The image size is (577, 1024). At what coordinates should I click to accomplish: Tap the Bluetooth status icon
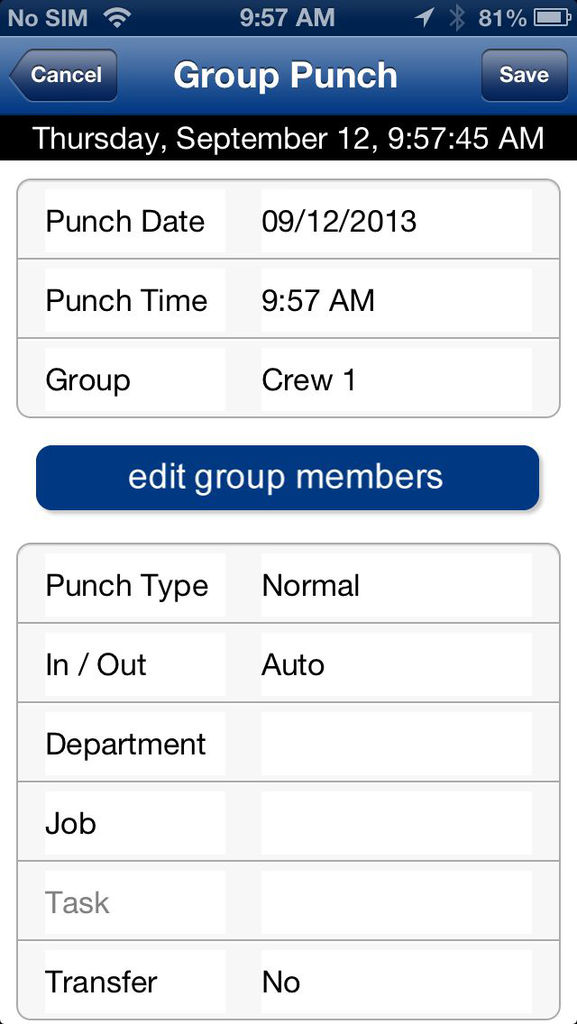pos(456,18)
